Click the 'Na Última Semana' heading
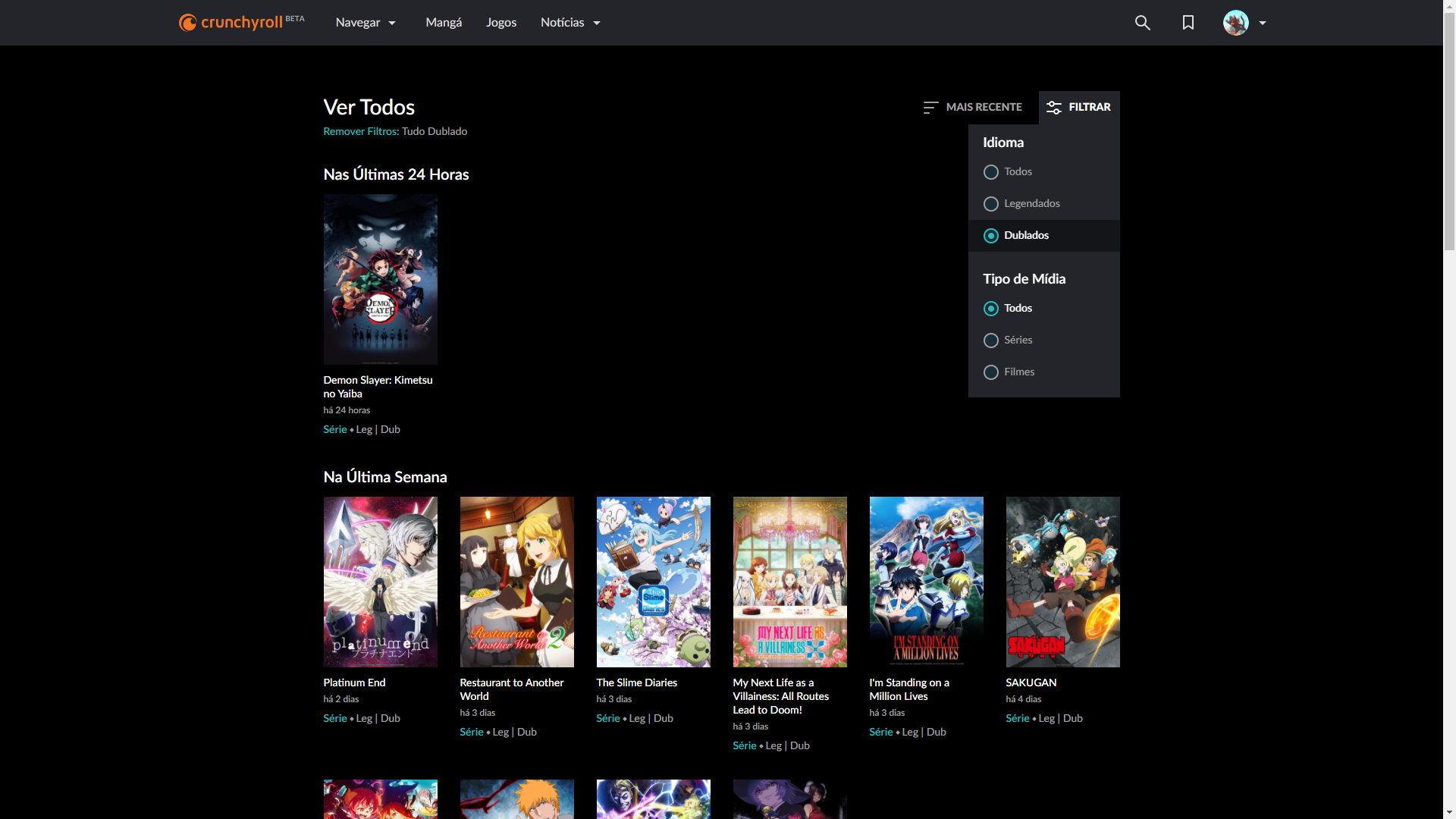 (385, 477)
